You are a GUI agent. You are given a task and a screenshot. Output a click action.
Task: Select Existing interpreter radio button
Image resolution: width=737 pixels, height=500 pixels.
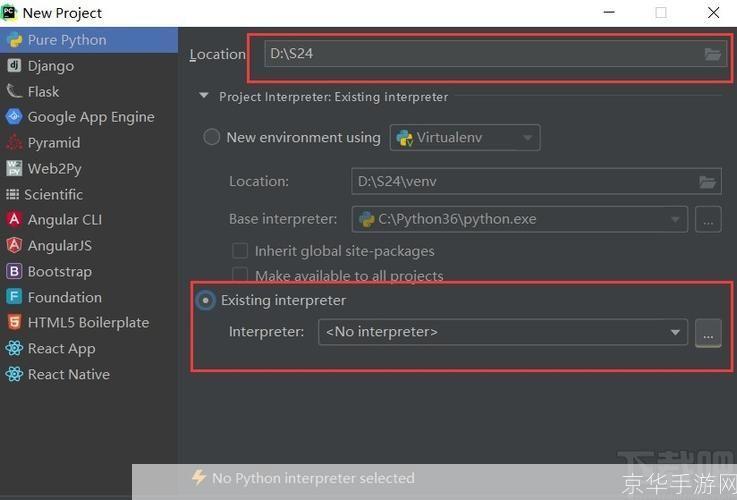coord(206,300)
